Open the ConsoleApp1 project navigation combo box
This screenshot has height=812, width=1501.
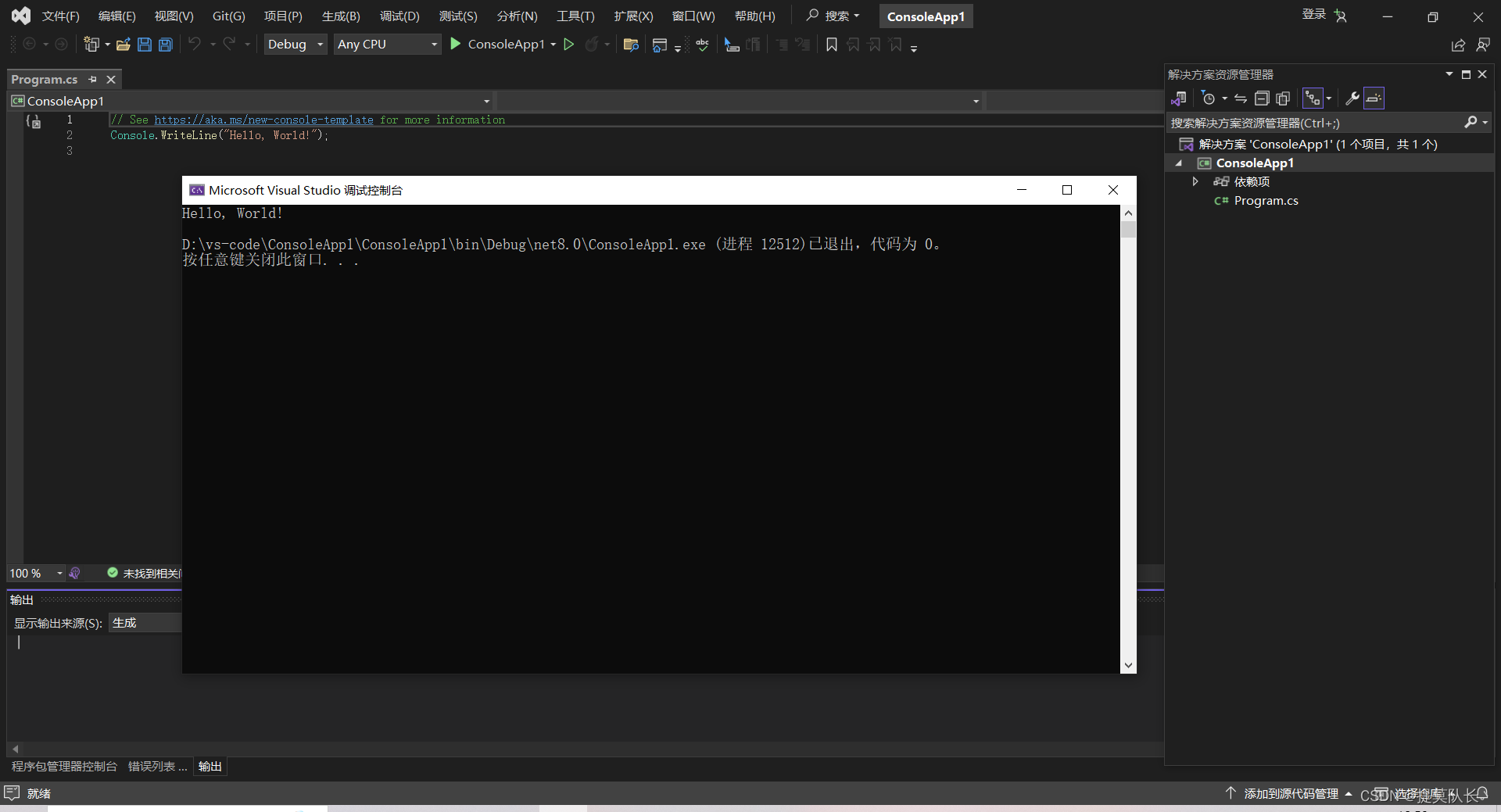pos(252,101)
